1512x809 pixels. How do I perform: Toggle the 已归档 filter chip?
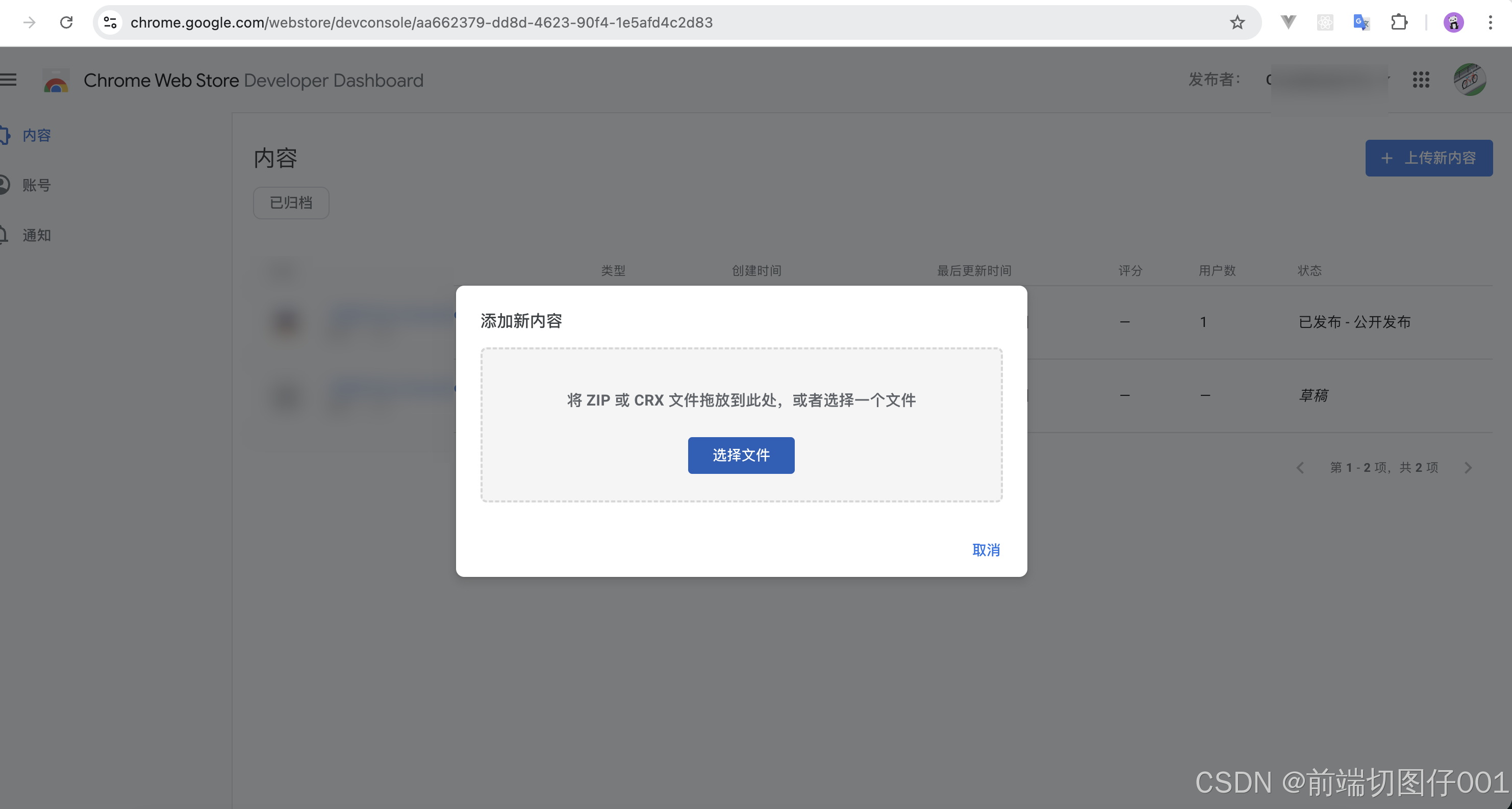click(291, 203)
